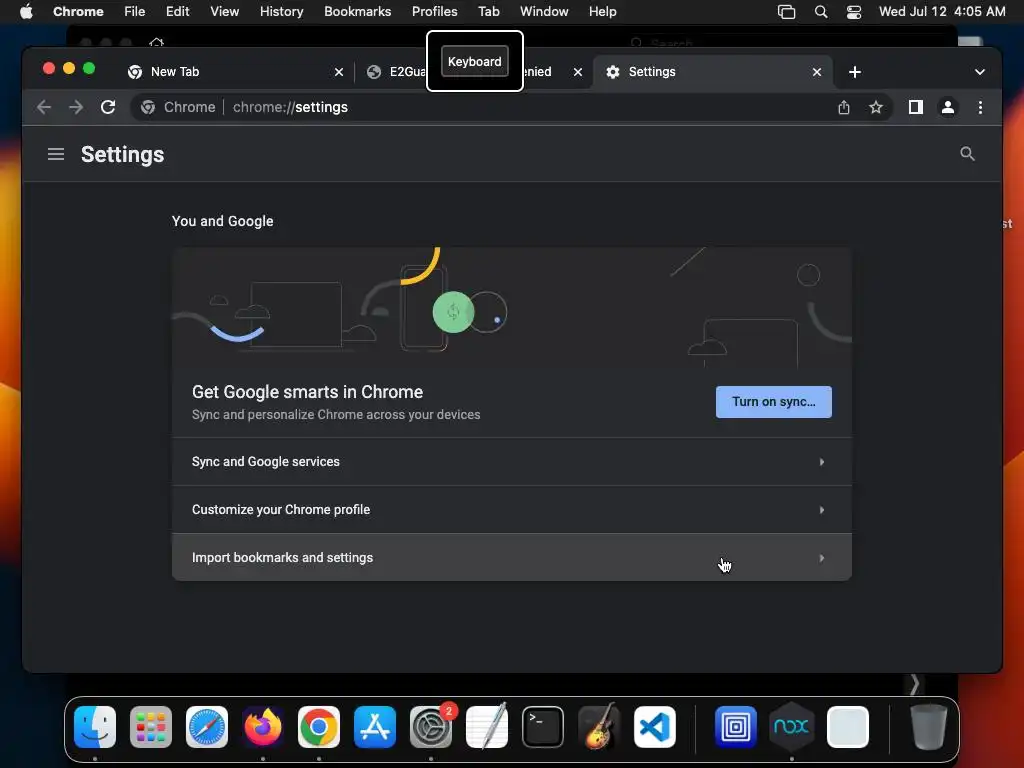
Task: Open the Apple menu
Action: [x=26, y=11]
